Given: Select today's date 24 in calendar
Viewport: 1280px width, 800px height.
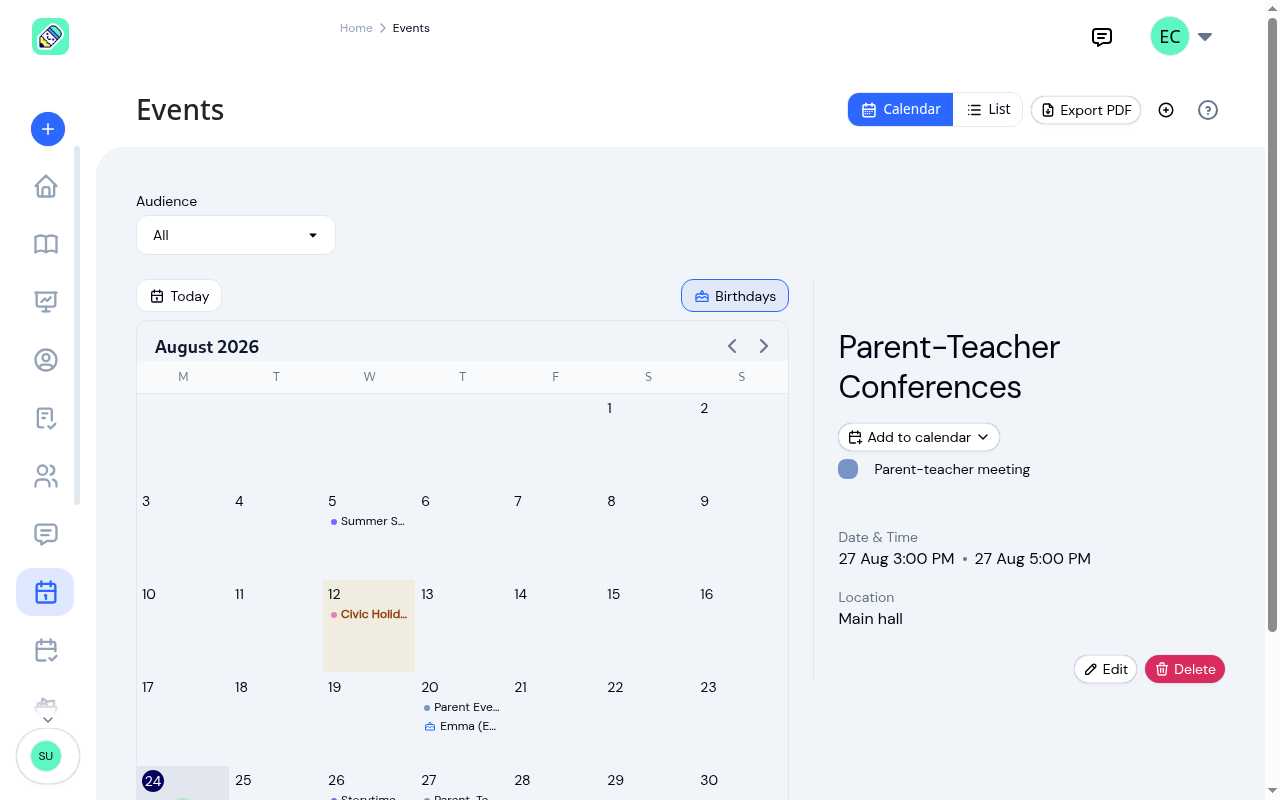Looking at the screenshot, I should (153, 781).
